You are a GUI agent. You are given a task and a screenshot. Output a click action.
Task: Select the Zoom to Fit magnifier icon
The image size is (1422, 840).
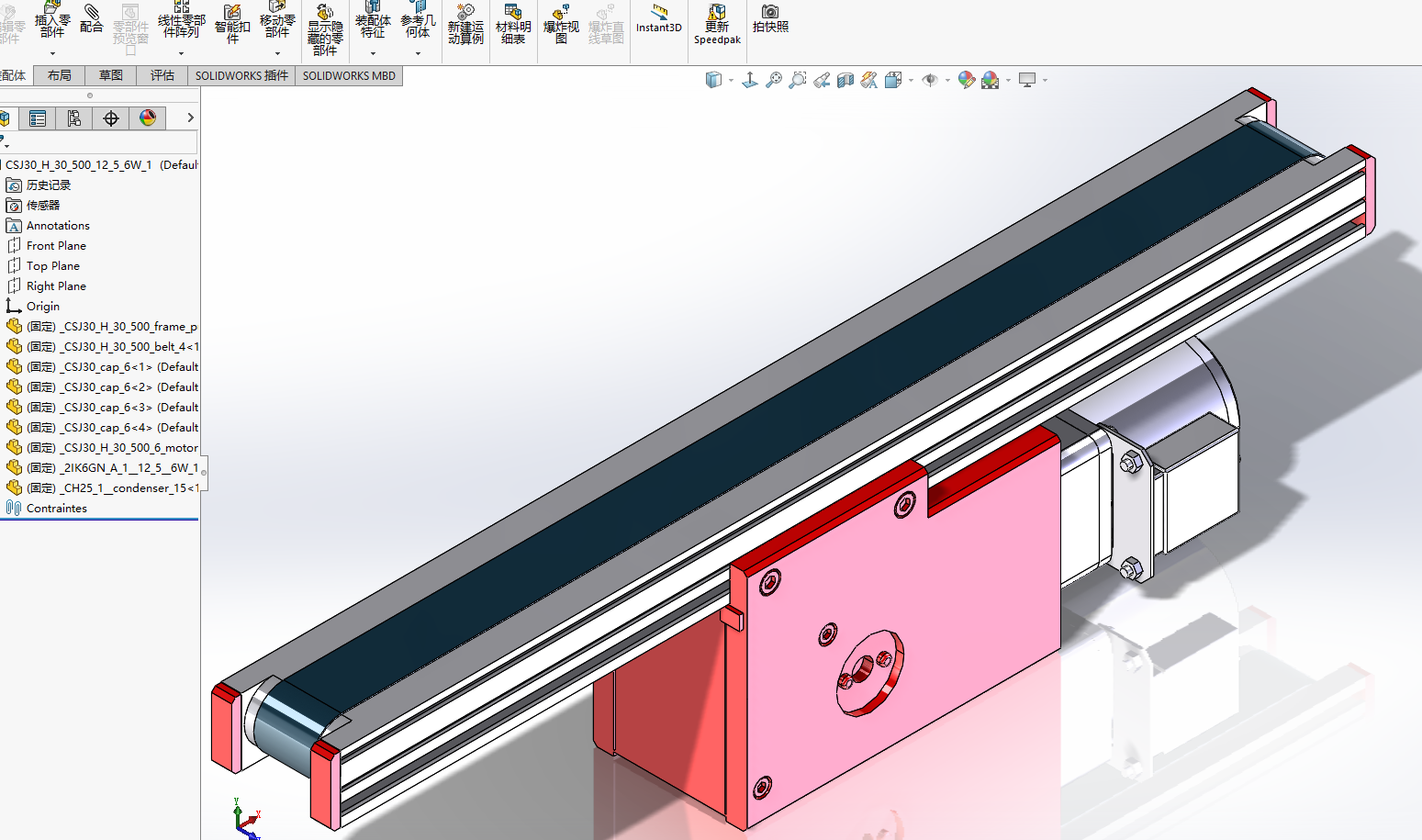click(774, 81)
